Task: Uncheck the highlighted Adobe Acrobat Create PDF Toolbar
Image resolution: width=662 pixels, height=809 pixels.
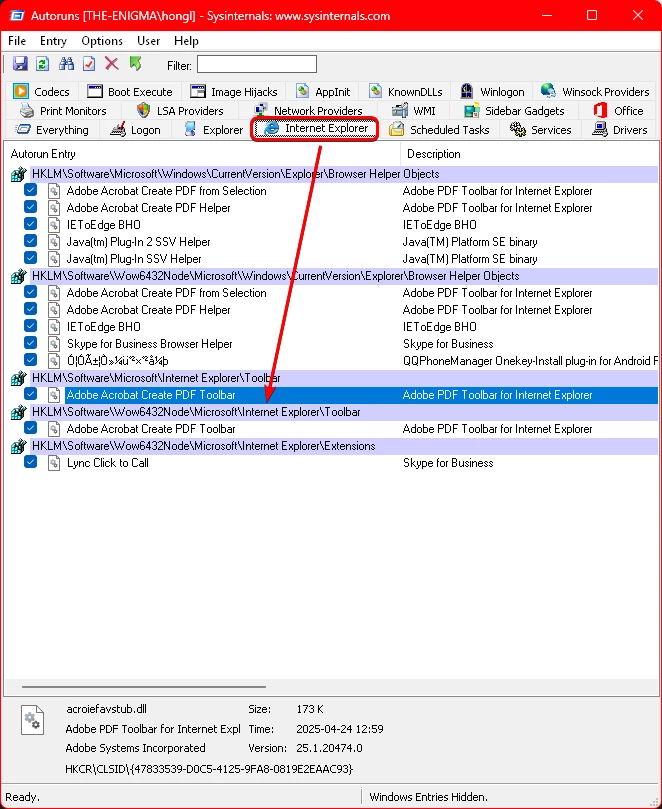Action: click(30, 395)
